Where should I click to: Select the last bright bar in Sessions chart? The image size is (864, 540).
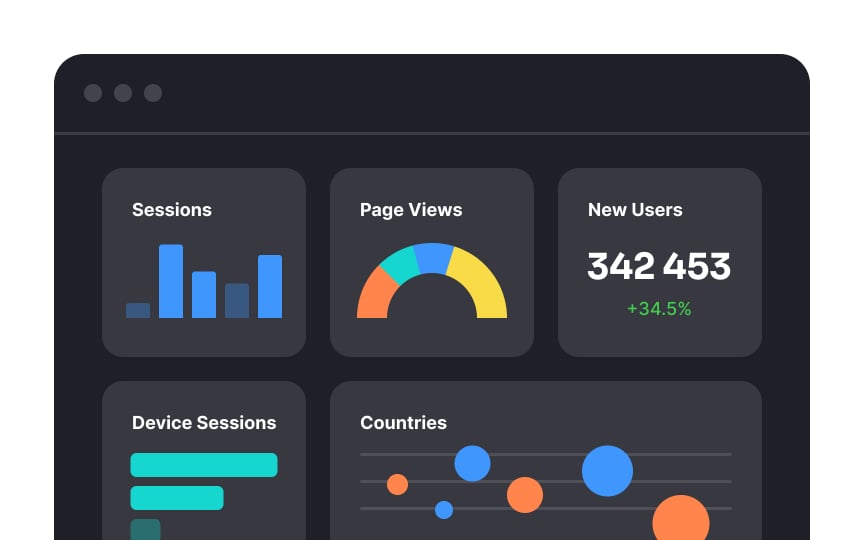pos(270,286)
